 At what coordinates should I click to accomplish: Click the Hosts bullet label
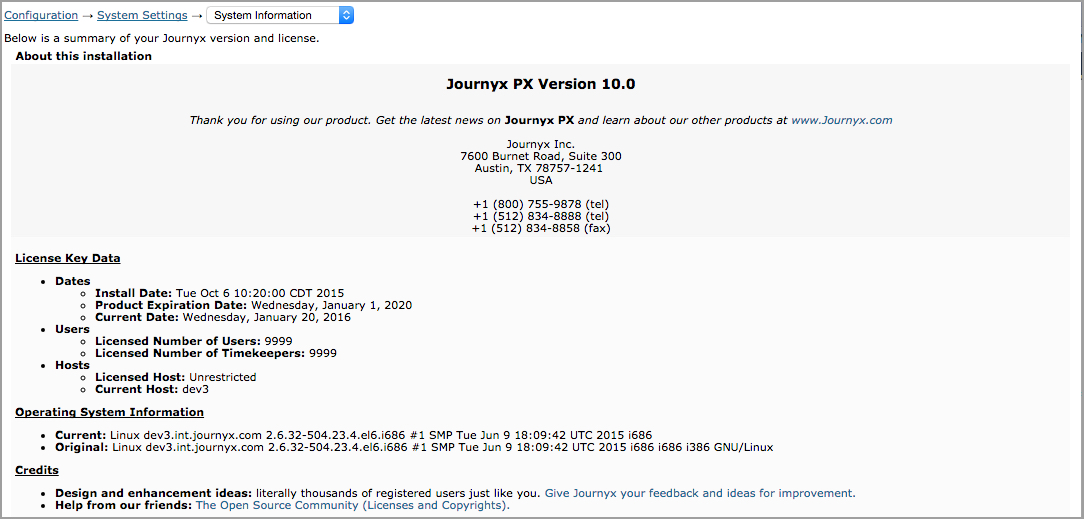pyautogui.click(x=72, y=366)
